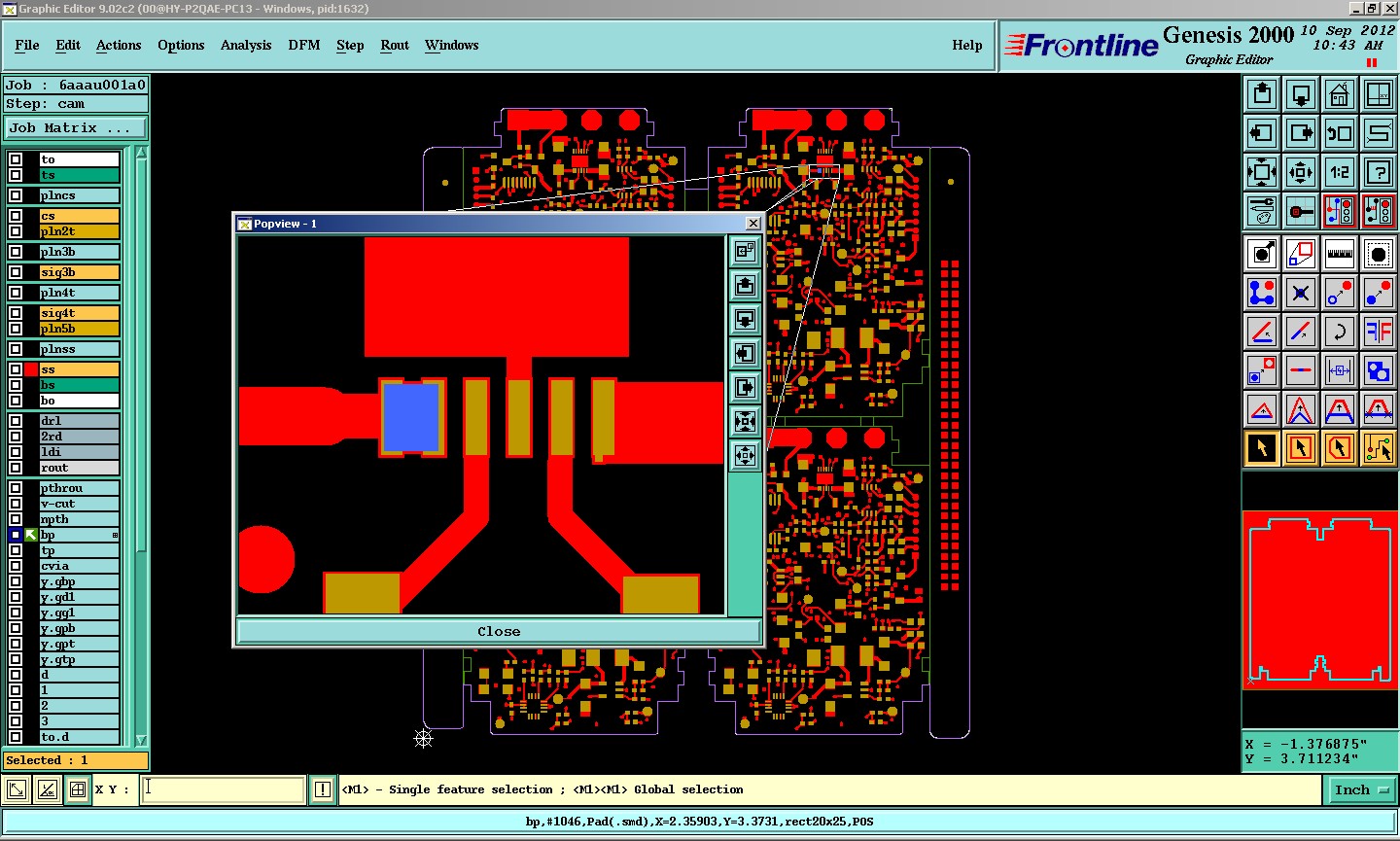Image resolution: width=1400 pixels, height=841 pixels.
Task: Click the grid snap icon left of X Y
Action: pos(78,789)
